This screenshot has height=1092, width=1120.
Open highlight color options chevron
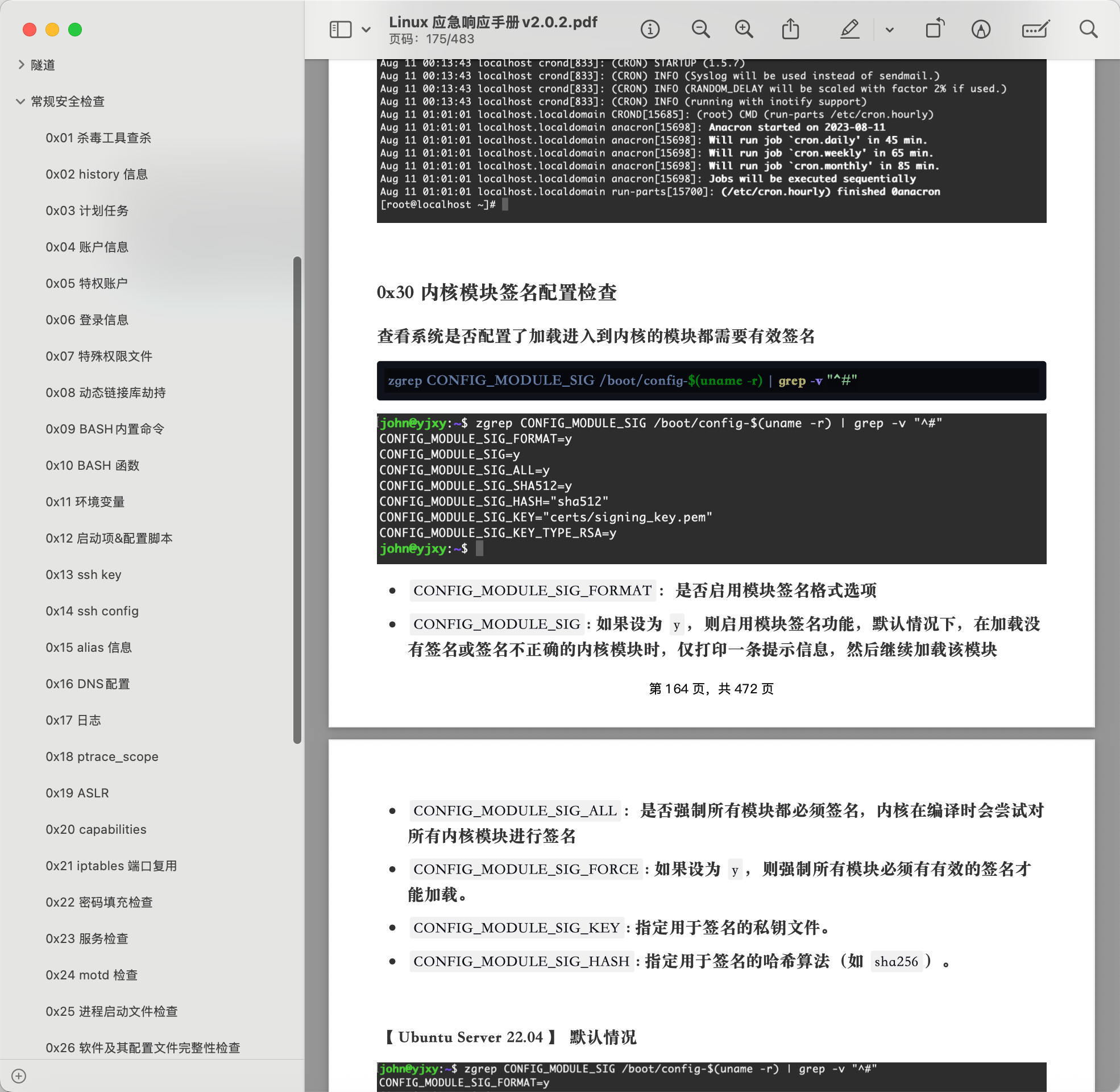tap(890, 30)
